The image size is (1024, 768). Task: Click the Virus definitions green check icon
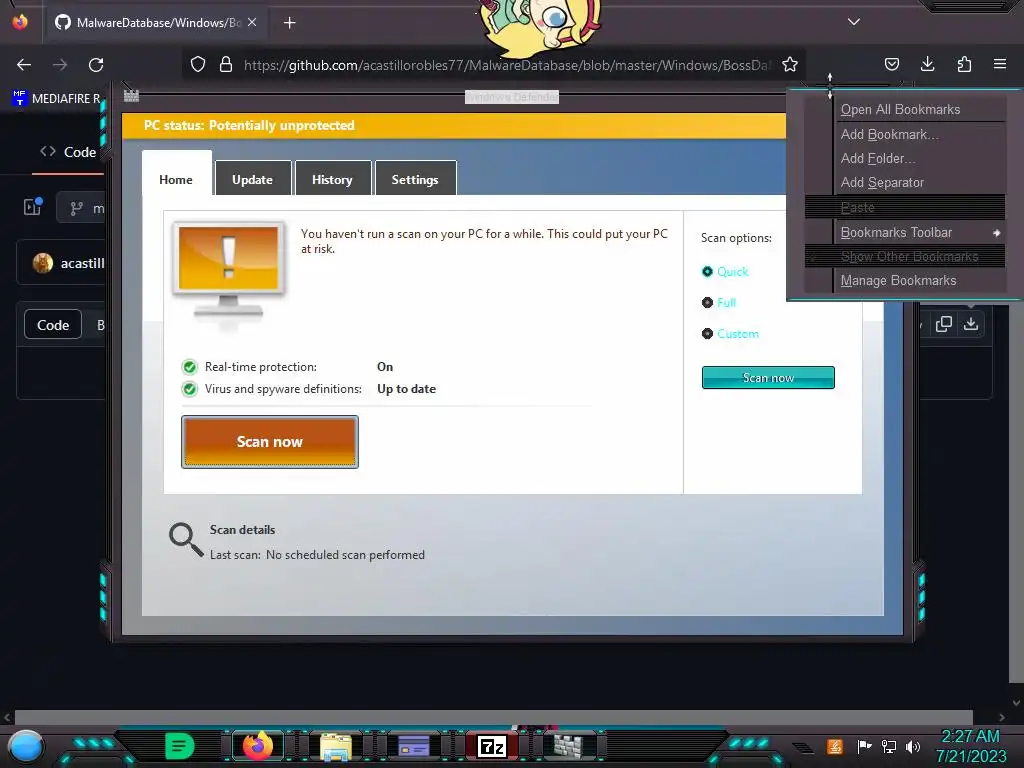[x=189, y=389]
